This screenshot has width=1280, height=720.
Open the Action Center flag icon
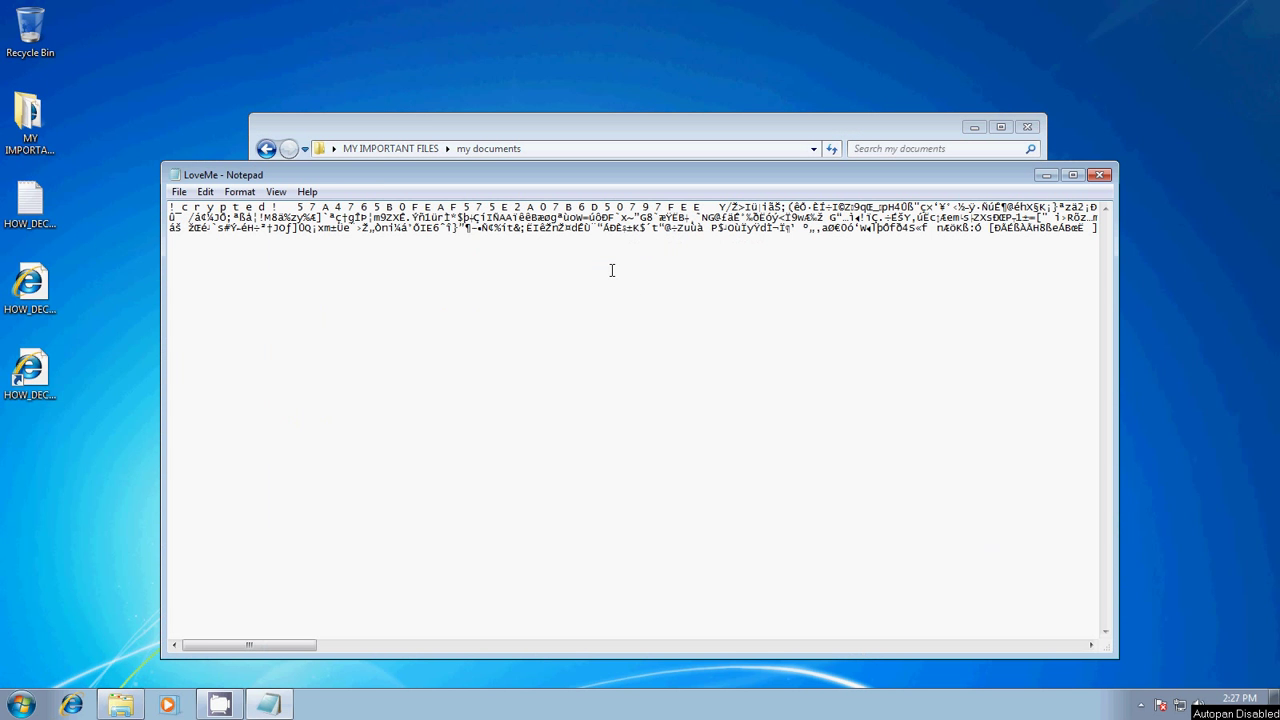click(x=1161, y=705)
